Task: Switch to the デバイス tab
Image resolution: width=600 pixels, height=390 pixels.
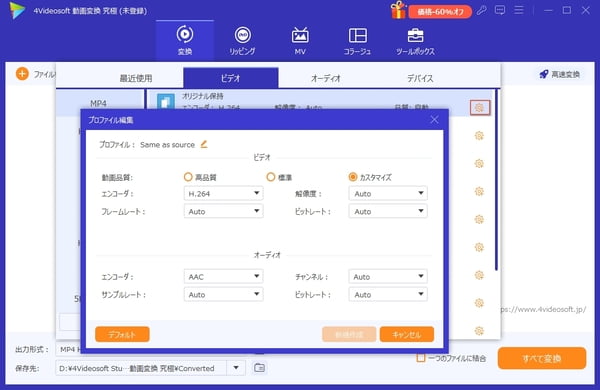Action: pyautogui.click(x=420, y=78)
